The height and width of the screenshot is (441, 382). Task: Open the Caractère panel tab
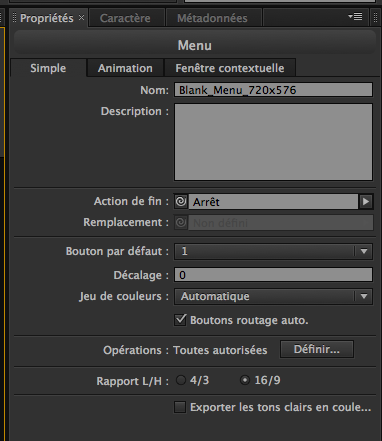pyautogui.click(x=125, y=18)
